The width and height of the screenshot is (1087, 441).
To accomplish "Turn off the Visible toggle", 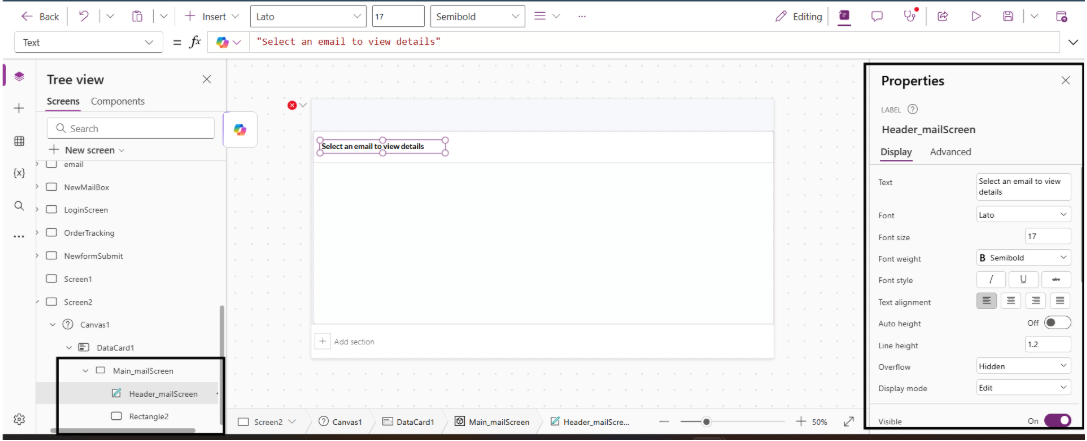I will coord(1057,421).
